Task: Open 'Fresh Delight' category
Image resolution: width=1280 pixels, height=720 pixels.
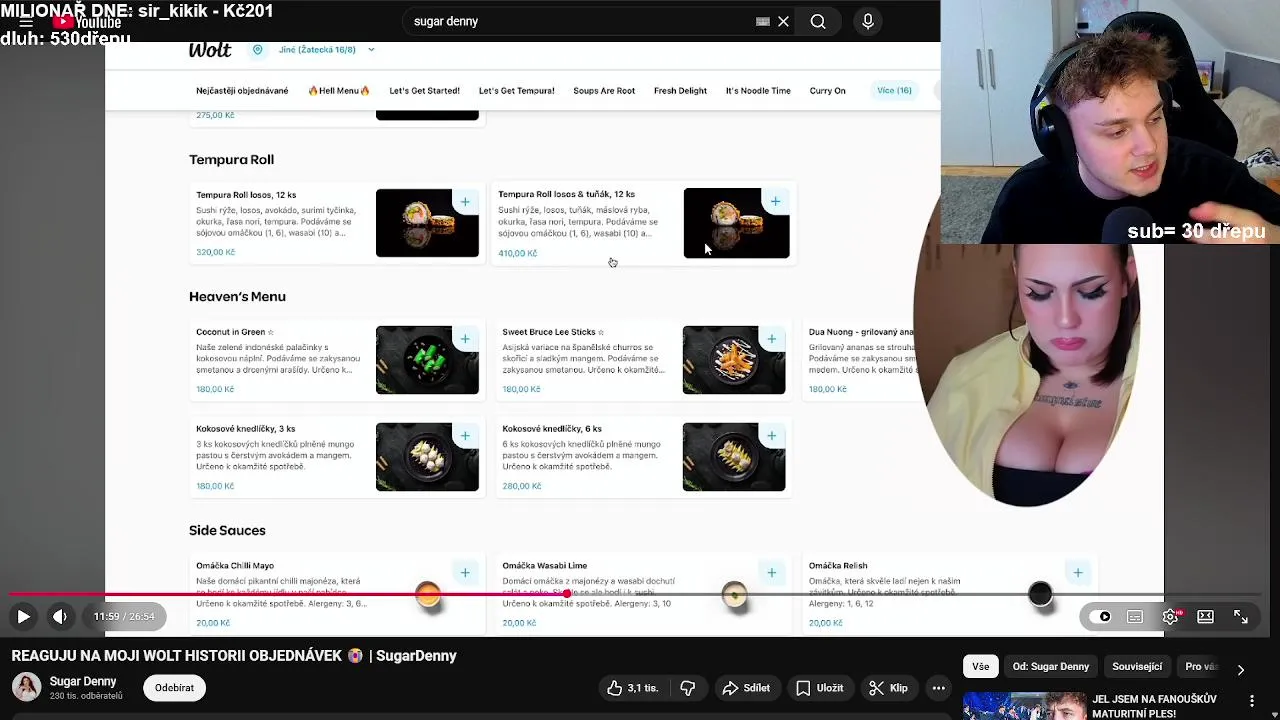Action: pyautogui.click(x=680, y=91)
